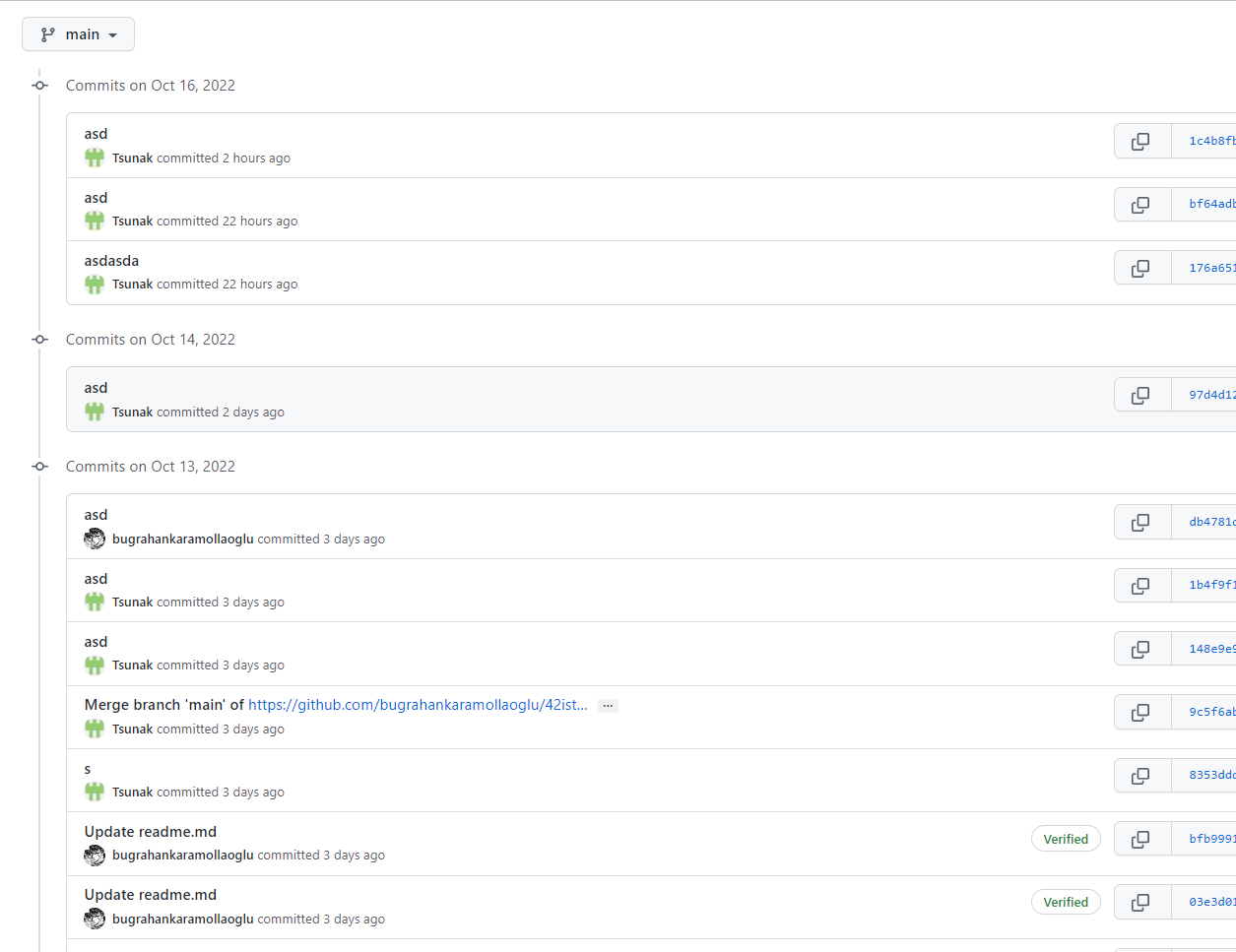Copy the full SHA of commit 1c4b8fb
This screenshot has height=952, width=1236.
(x=1141, y=141)
